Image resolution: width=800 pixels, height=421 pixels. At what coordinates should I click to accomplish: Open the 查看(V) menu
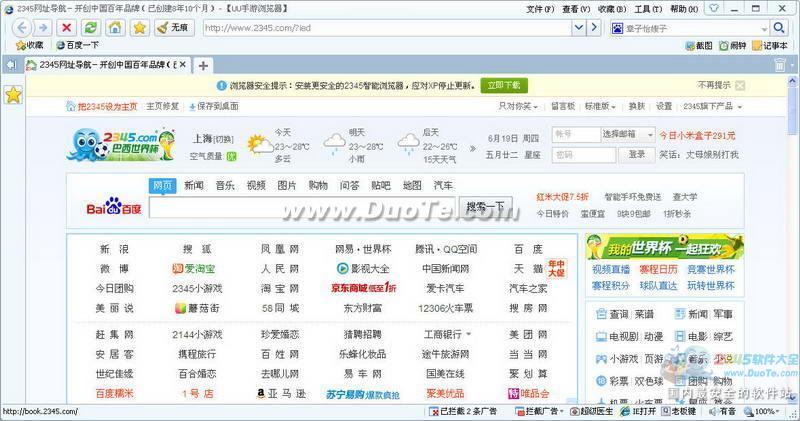(x=576, y=9)
